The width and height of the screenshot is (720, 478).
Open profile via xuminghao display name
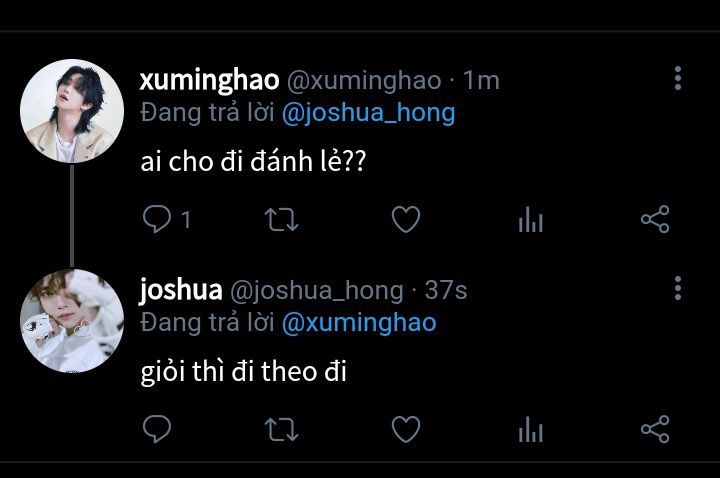click(x=209, y=80)
